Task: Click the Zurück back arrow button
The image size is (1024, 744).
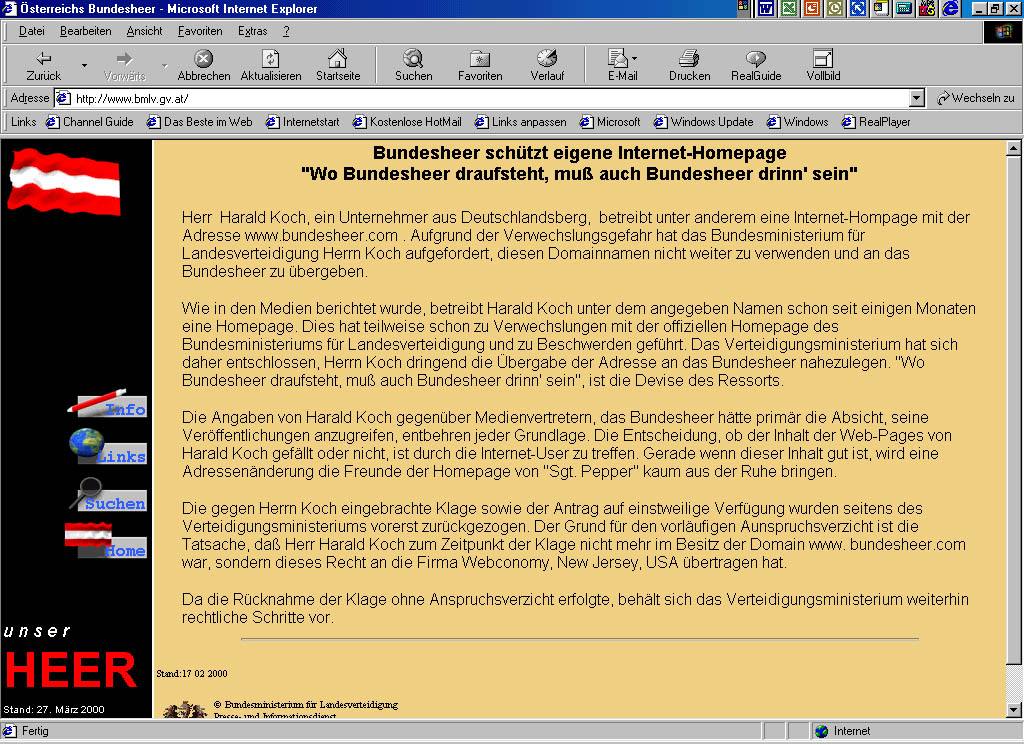Action: (43, 65)
